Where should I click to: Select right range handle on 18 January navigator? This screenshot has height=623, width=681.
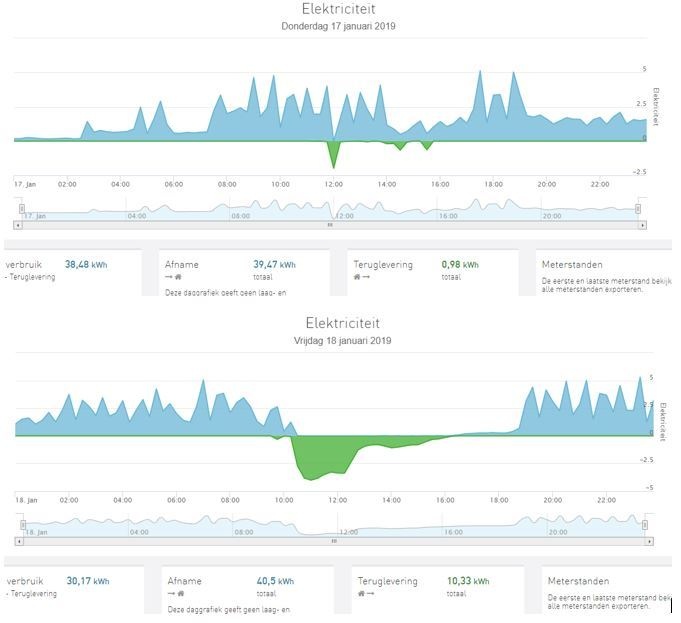click(645, 525)
